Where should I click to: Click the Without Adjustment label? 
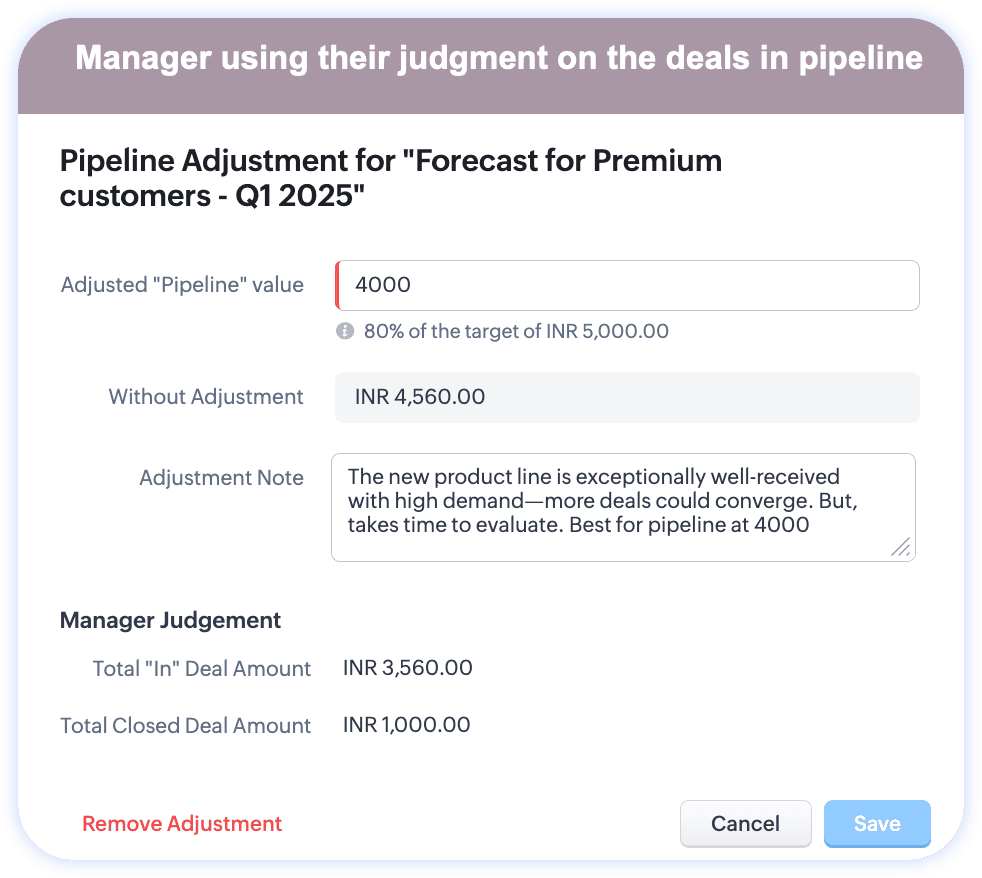coord(206,397)
